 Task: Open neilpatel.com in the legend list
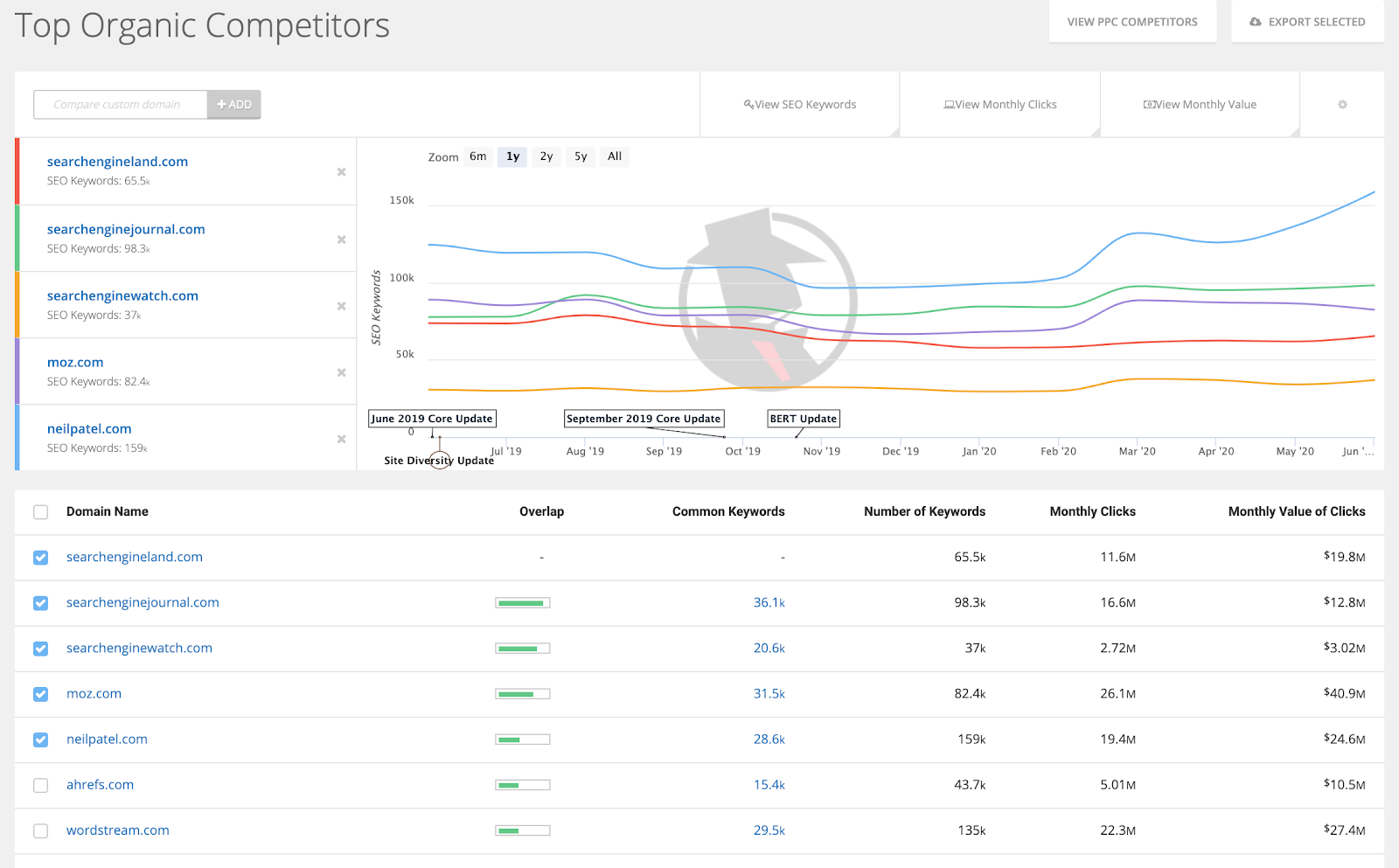(89, 428)
